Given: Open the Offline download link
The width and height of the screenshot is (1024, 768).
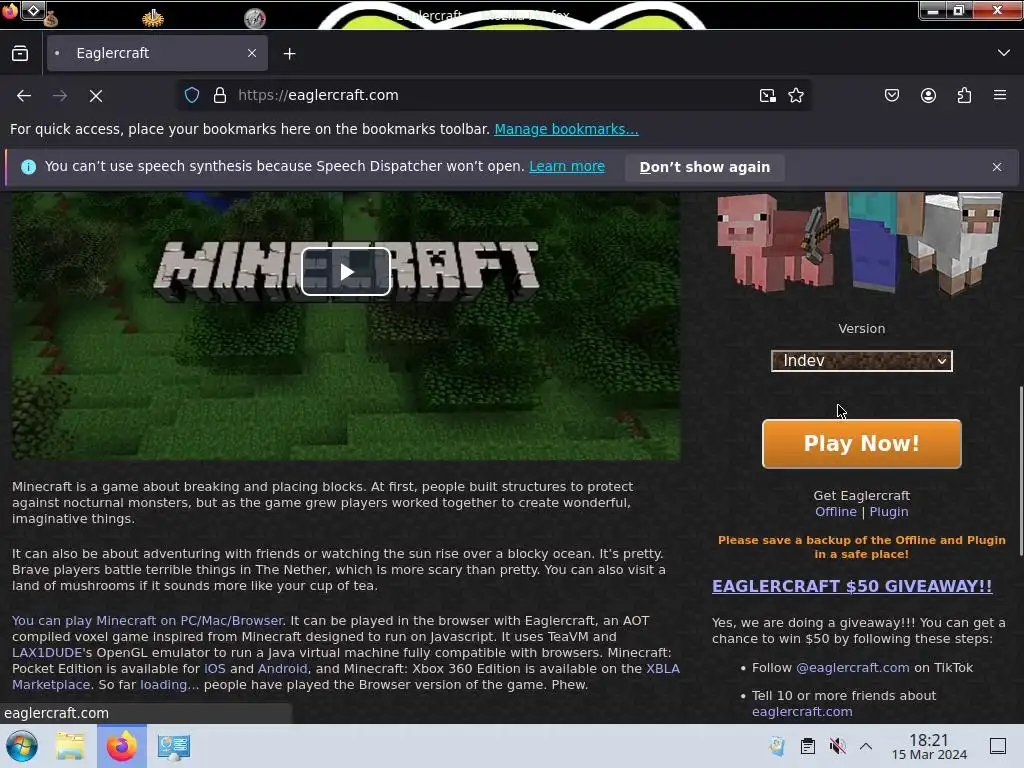Looking at the screenshot, I should pos(835,512).
